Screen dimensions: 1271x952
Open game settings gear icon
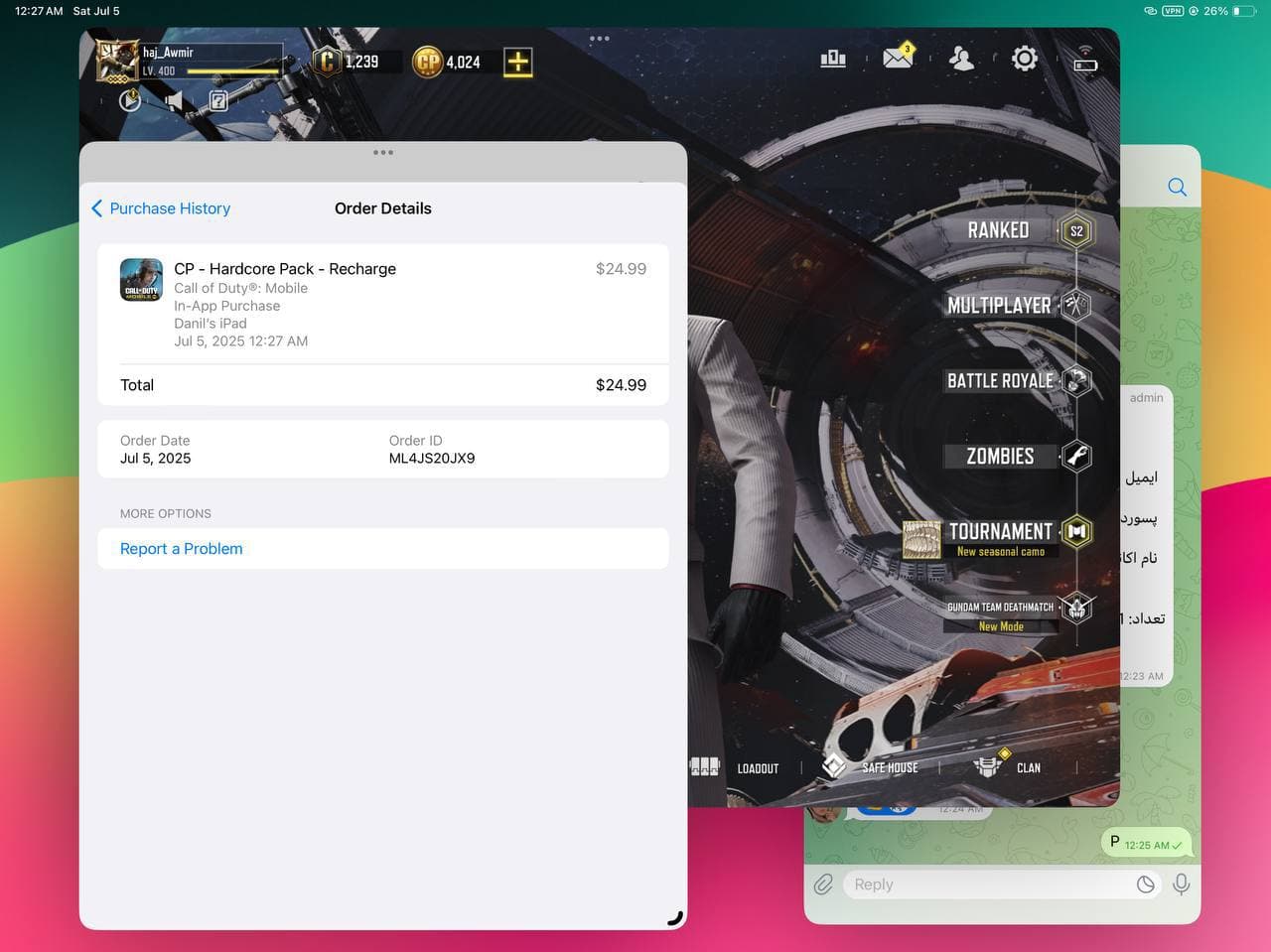(x=1024, y=59)
